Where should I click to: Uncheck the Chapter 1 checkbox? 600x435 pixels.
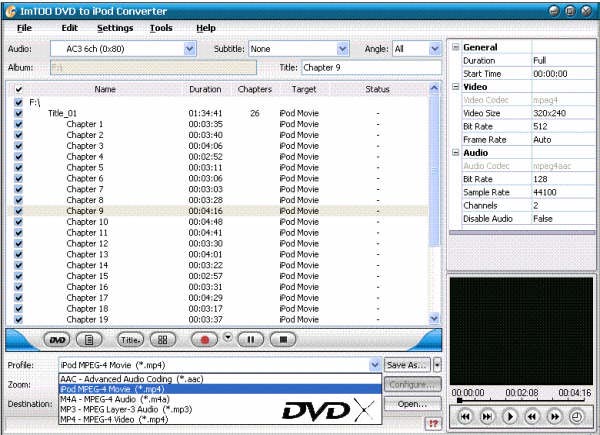[18, 124]
